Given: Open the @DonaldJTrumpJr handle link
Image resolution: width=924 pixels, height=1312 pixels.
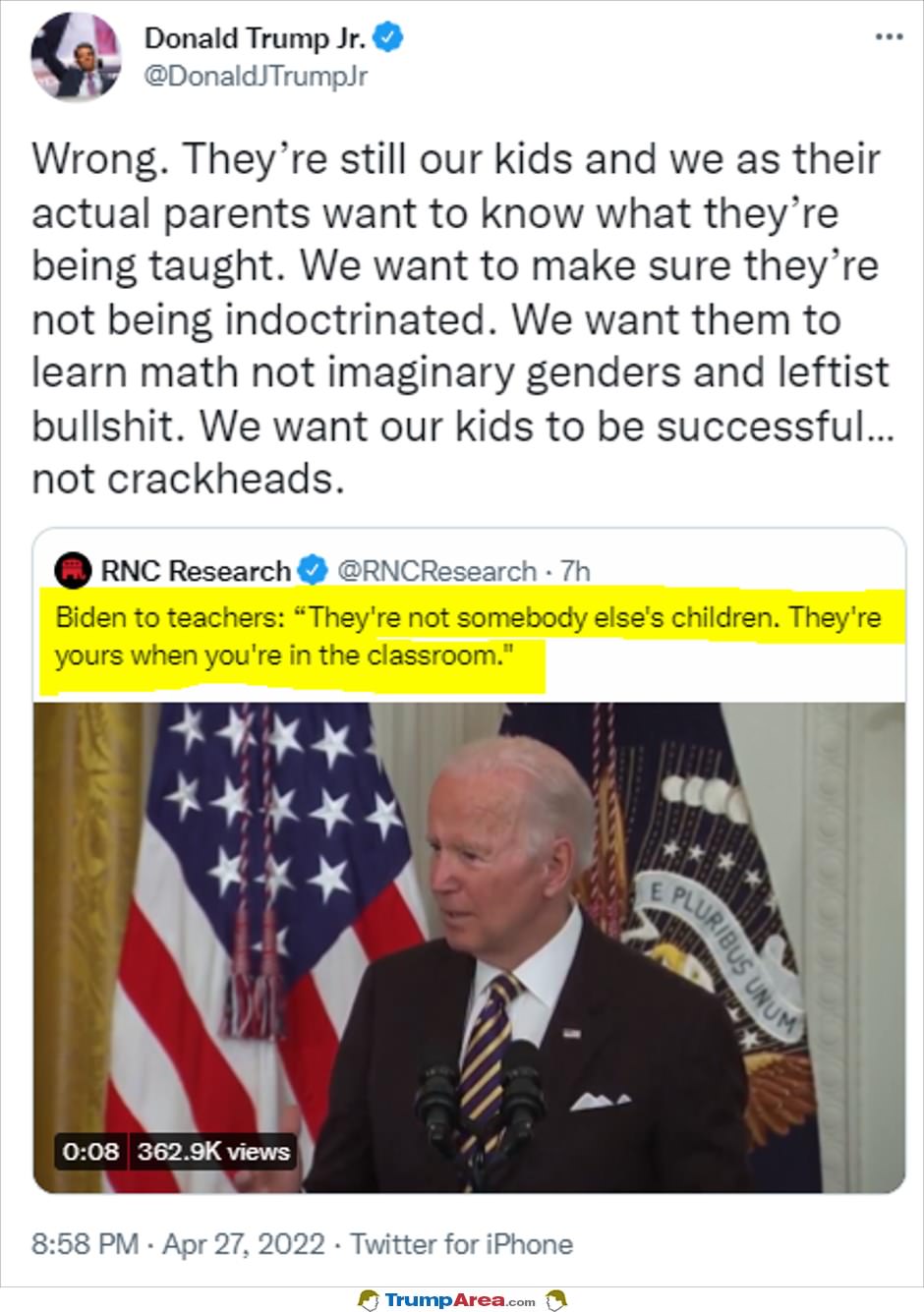Looking at the screenshot, I should click(x=256, y=77).
